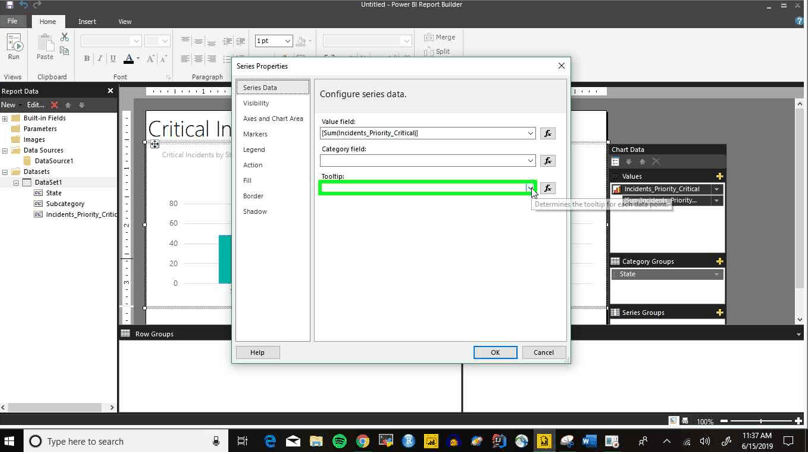Add a Series Group with plus icon
The height and width of the screenshot is (454, 808).
[x=719, y=312]
